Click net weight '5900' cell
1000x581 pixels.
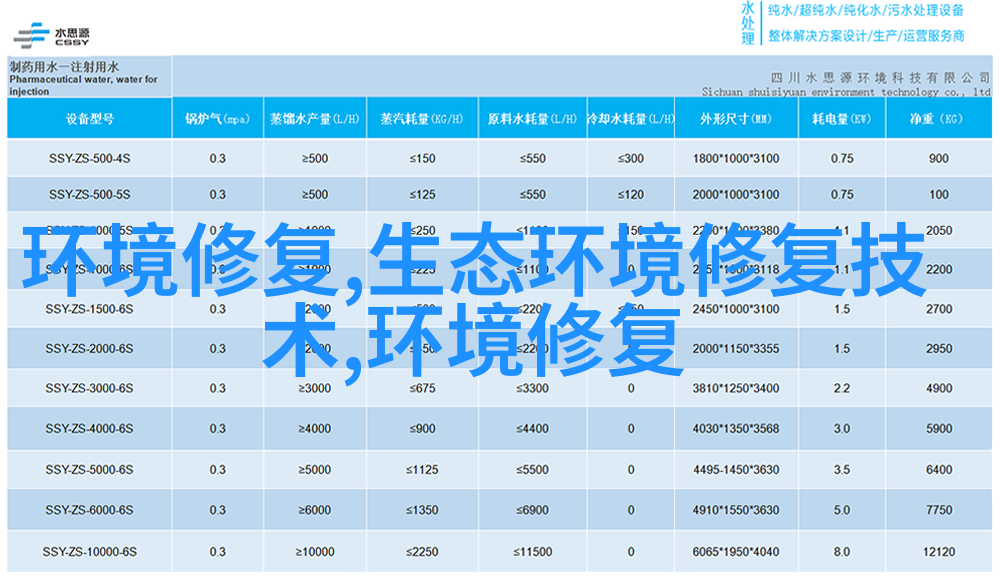click(x=939, y=429)
